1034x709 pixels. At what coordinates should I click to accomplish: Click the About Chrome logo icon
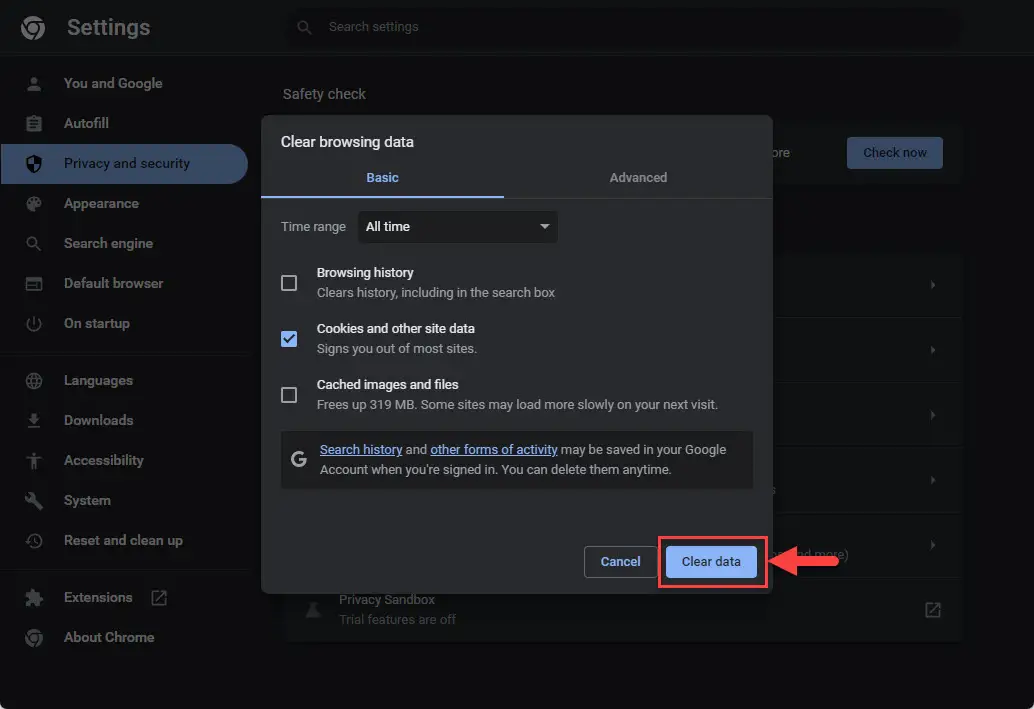(34, 638)
